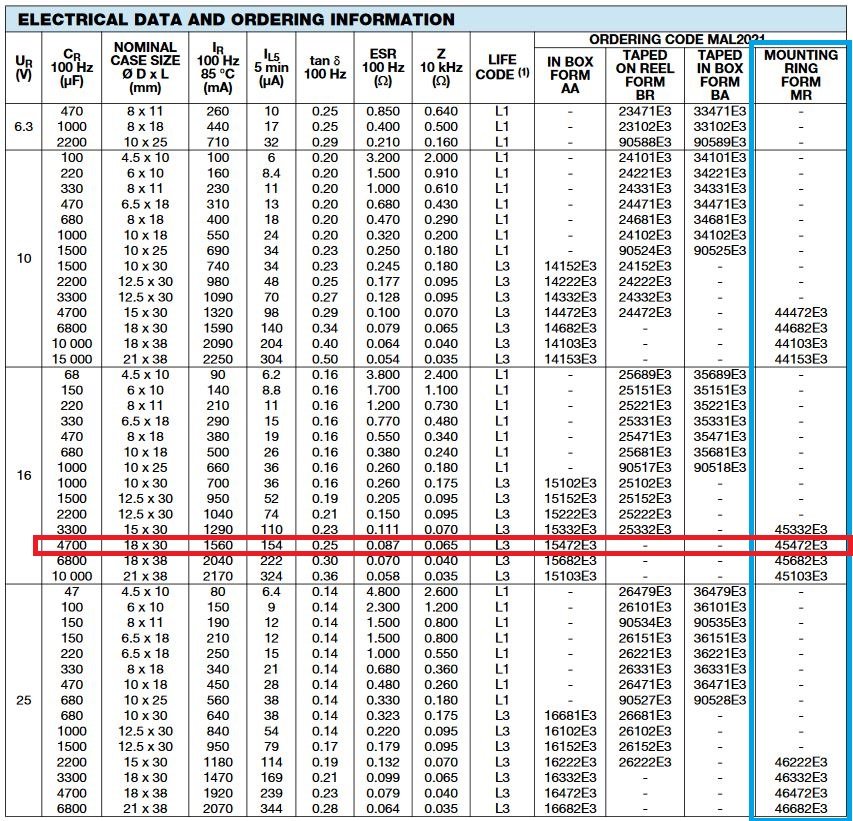Click the TAPED IN BOX FORM BA header
853x821 pixels.
tap(719, 75)
